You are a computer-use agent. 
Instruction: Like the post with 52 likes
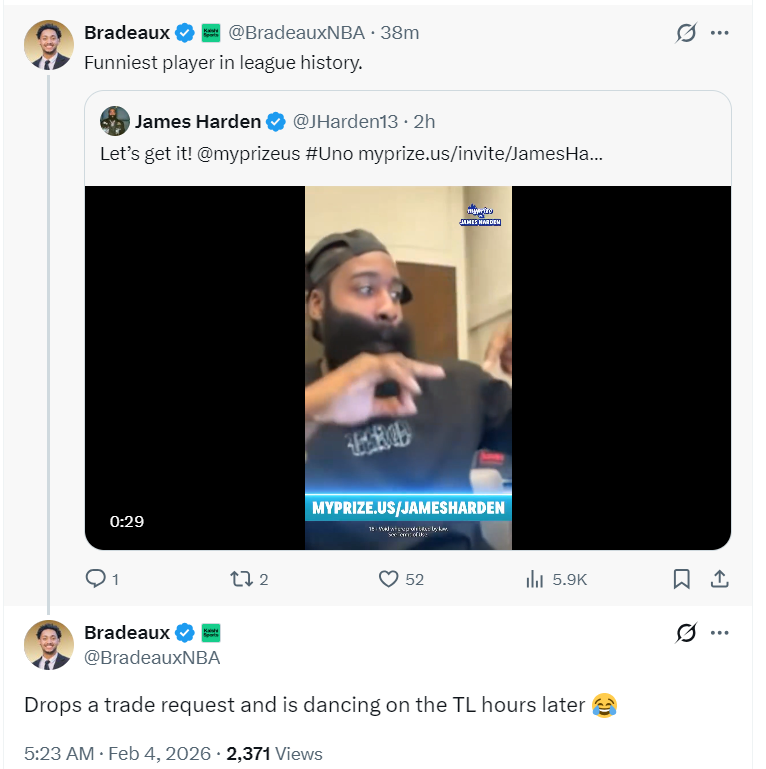390,578
